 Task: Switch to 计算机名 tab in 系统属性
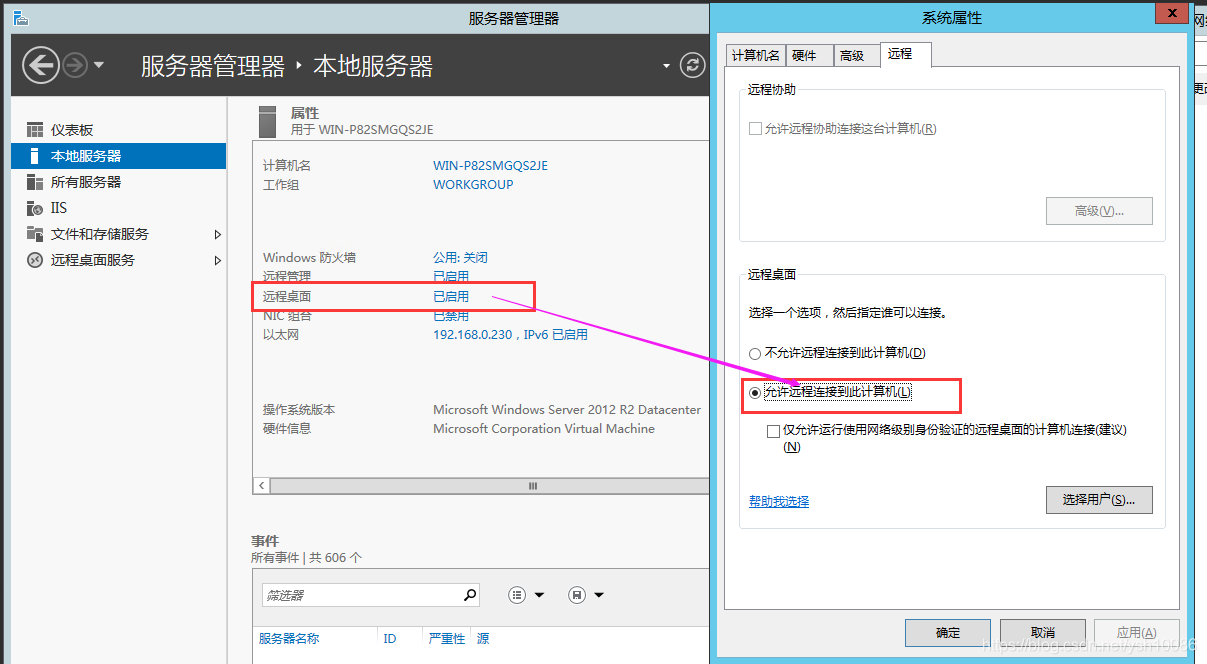(756, 56)
